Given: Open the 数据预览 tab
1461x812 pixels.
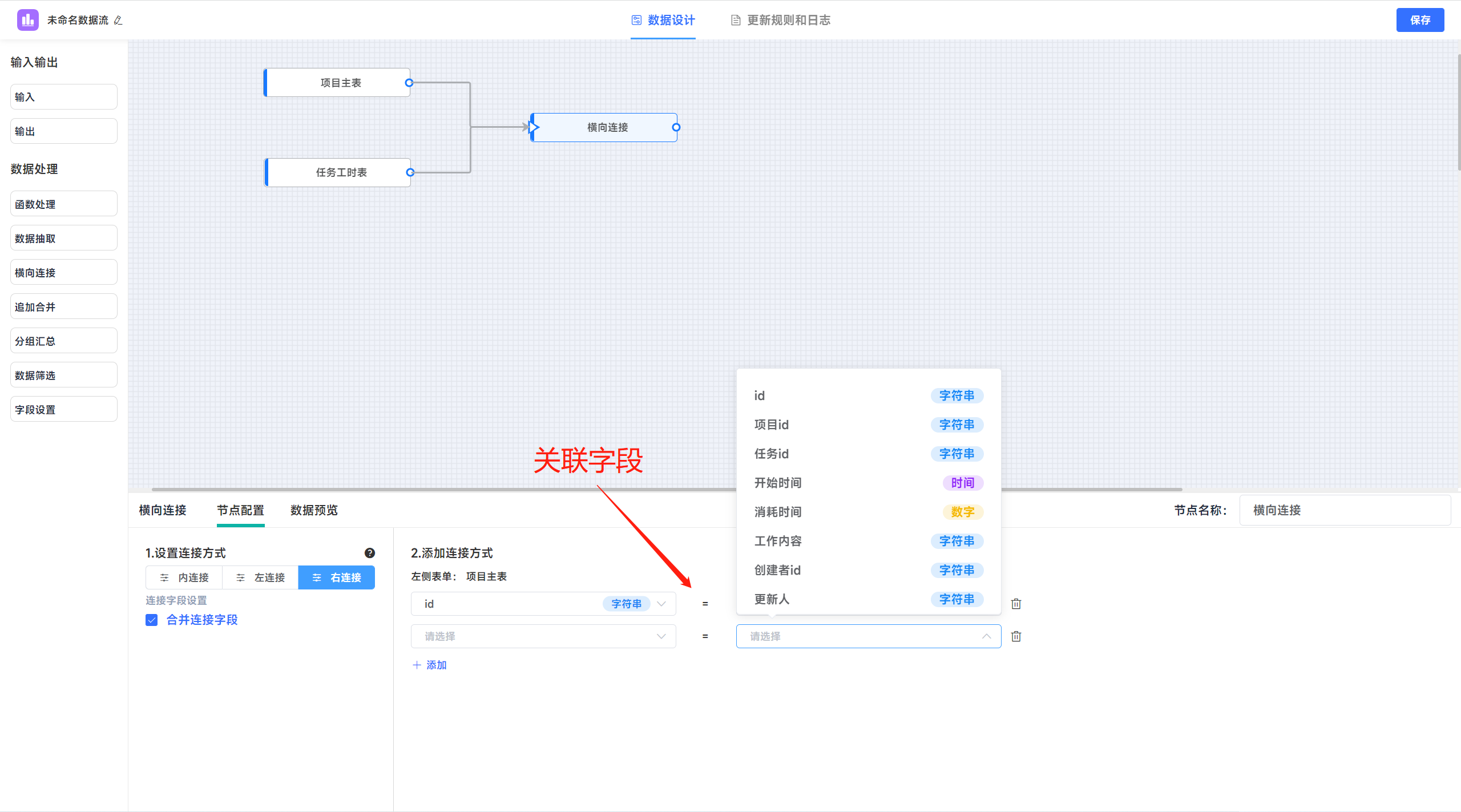Looking at the screenshot, I should (314, 510).
